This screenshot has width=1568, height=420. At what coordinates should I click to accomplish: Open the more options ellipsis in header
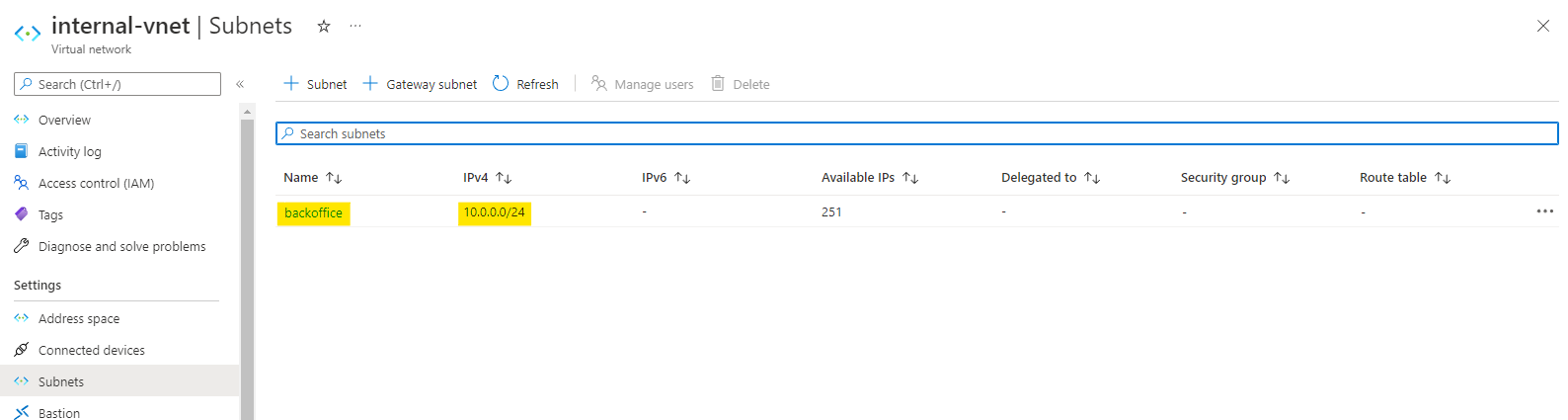(x=355, y=27)
